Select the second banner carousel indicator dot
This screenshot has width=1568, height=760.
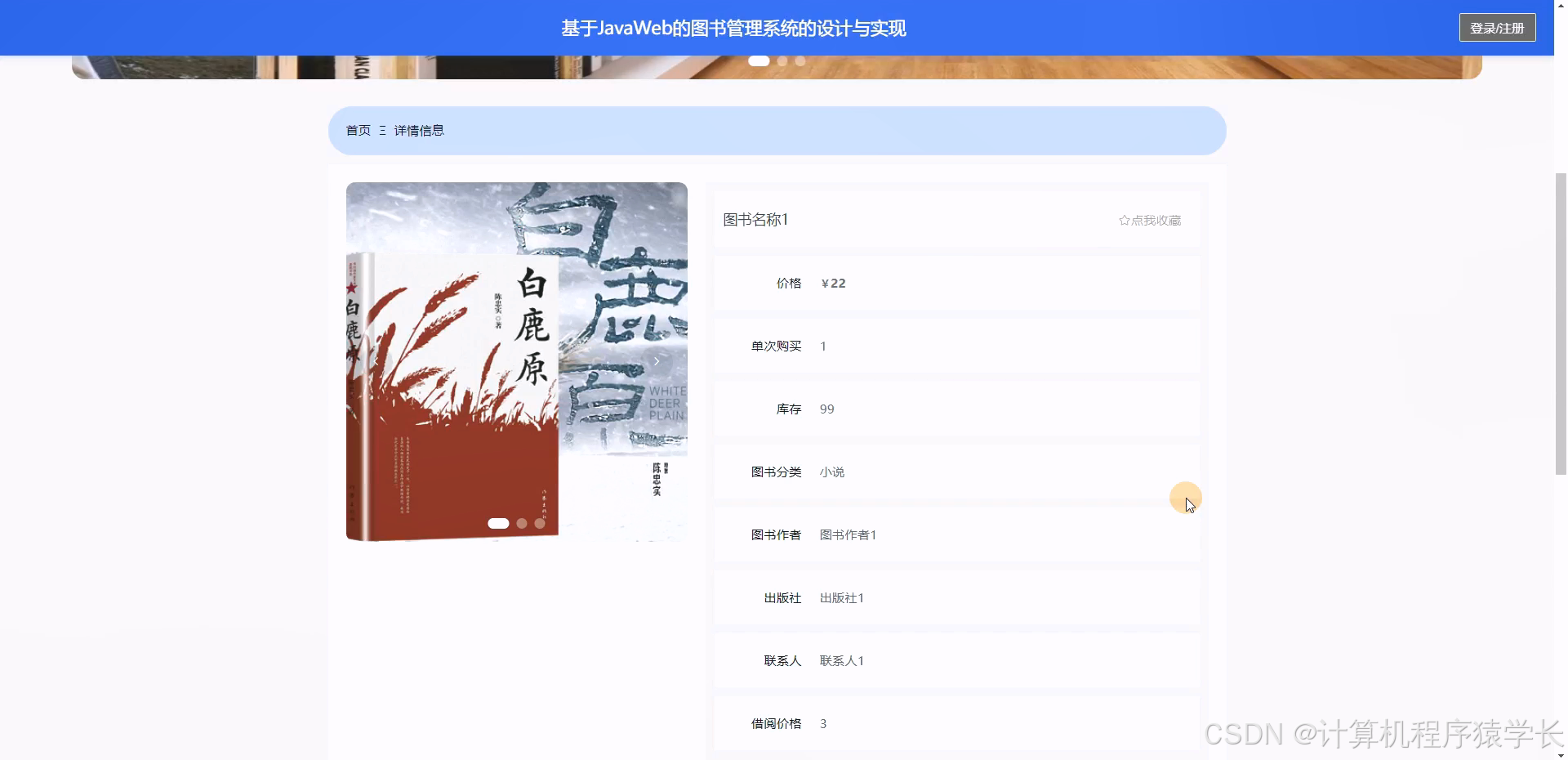pos(782,60)
